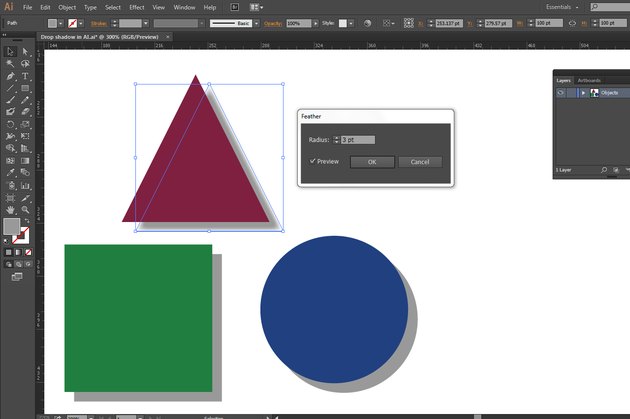Viewport: 630px width, 419px height.
Task: Select the Mesh tool
Action: pos(10,161)
